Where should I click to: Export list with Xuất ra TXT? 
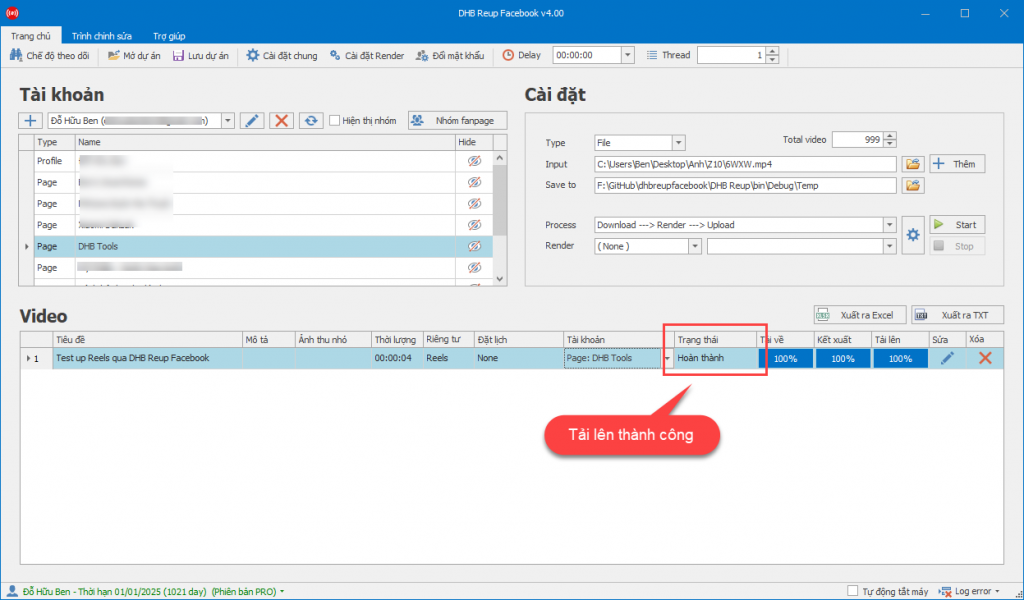(957, 315)
